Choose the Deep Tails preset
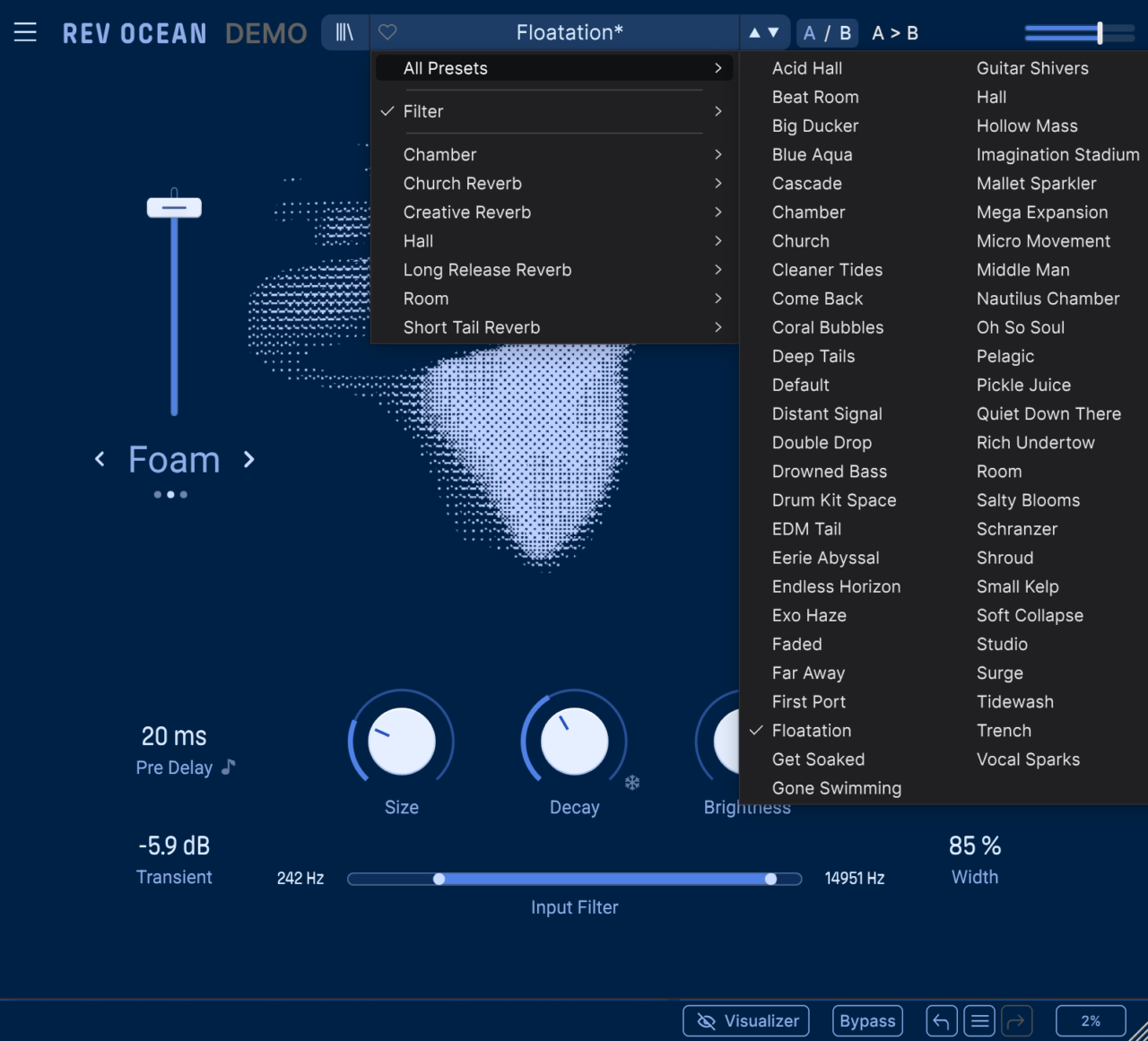 pyautogui.click(x=813, y=356)
